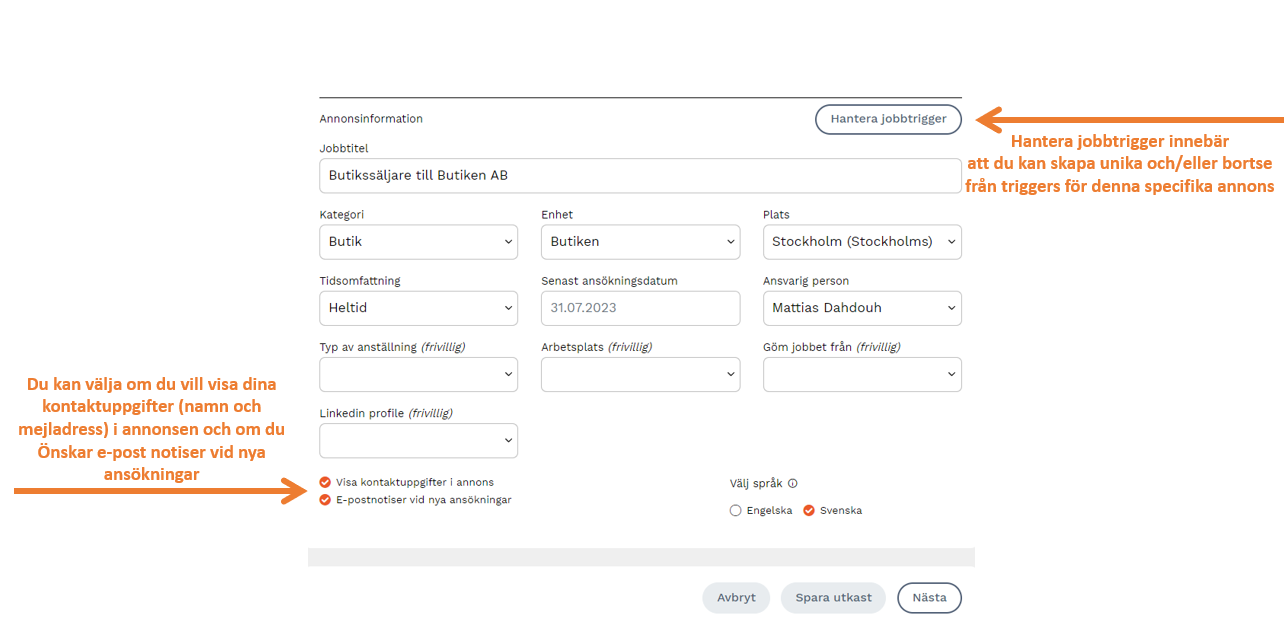Click the Senast ansökningsdatum date field
The image size is (1284, 624).
(x=640, y=308)
